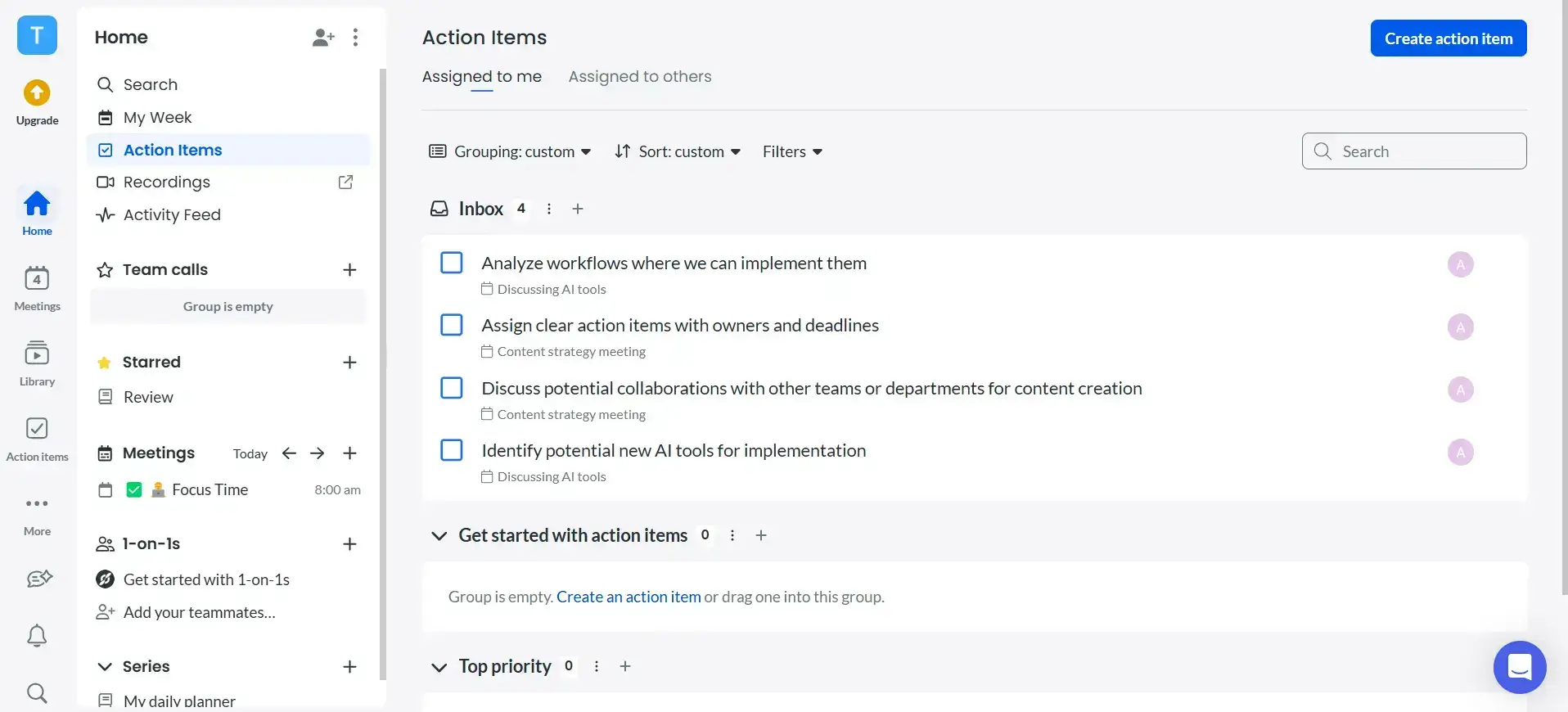This screenshot has height=712, width=1568.
Task: Click the Upgrade arrow icon
Action: 37,93
